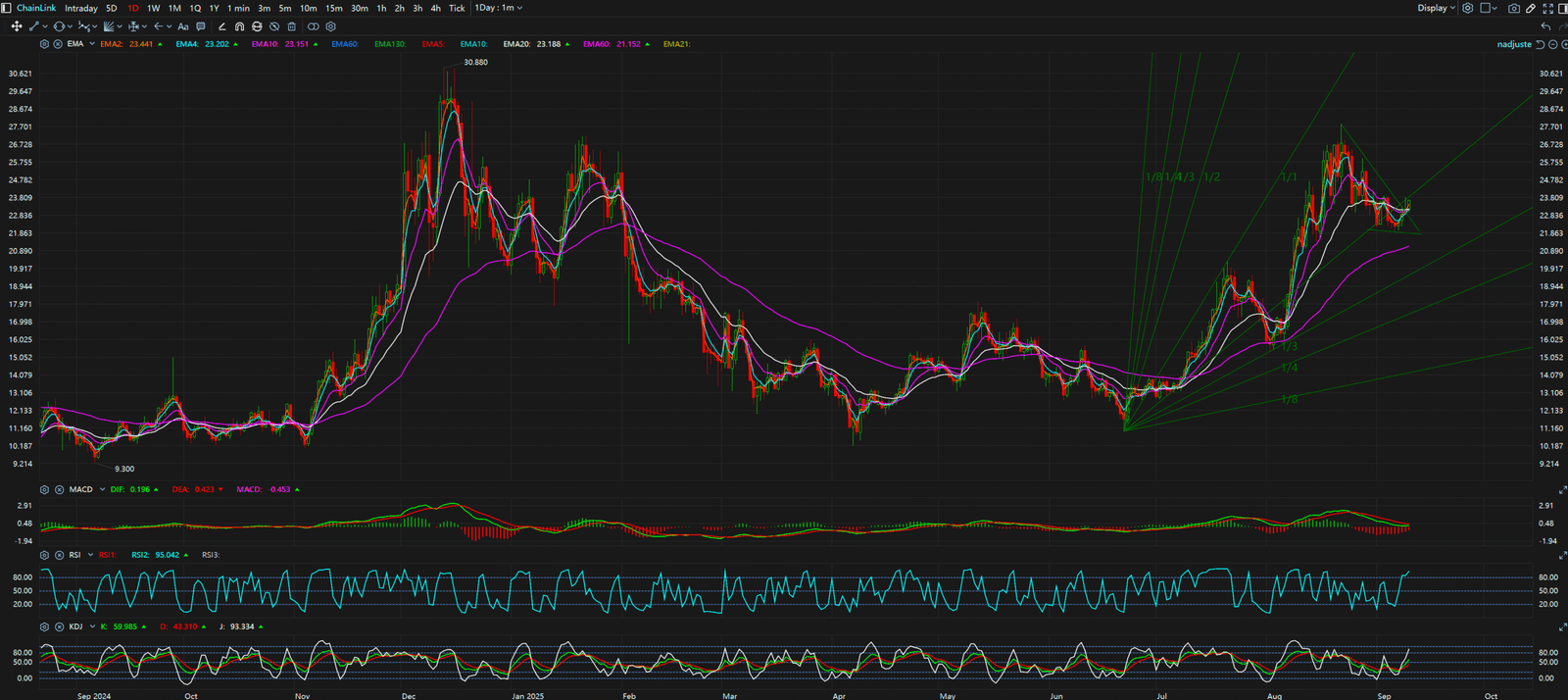The width and height of the screenshot is (1568, 700).
Task: Add a comment bubble note
Action: point(201,26)
